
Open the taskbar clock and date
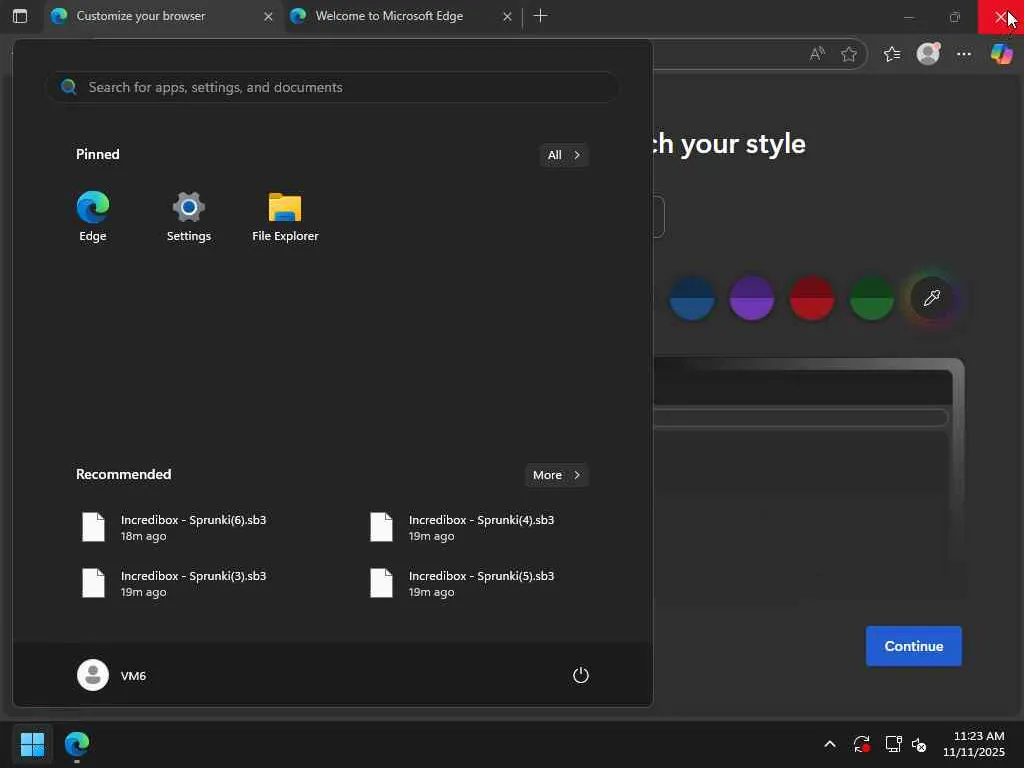point(974,744)
